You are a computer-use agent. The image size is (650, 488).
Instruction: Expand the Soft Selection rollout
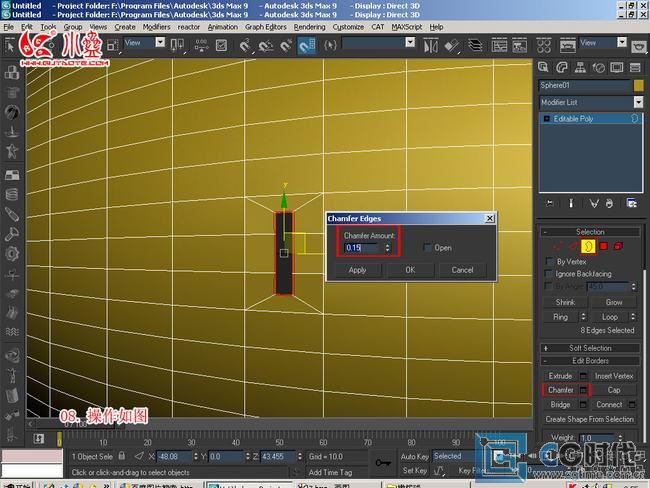point(590,348)
